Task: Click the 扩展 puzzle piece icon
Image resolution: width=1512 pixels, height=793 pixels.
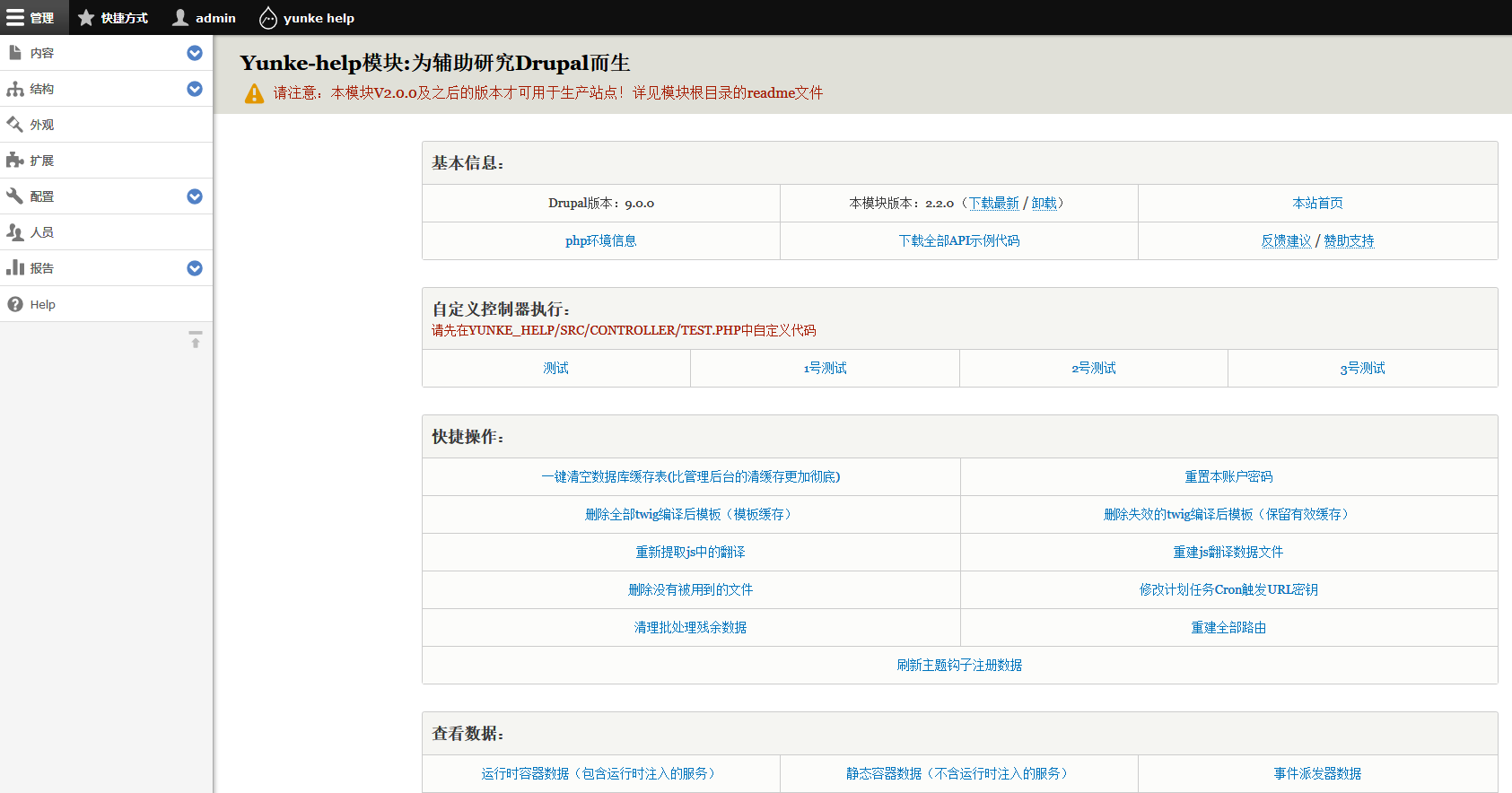Action: [15, 161]
